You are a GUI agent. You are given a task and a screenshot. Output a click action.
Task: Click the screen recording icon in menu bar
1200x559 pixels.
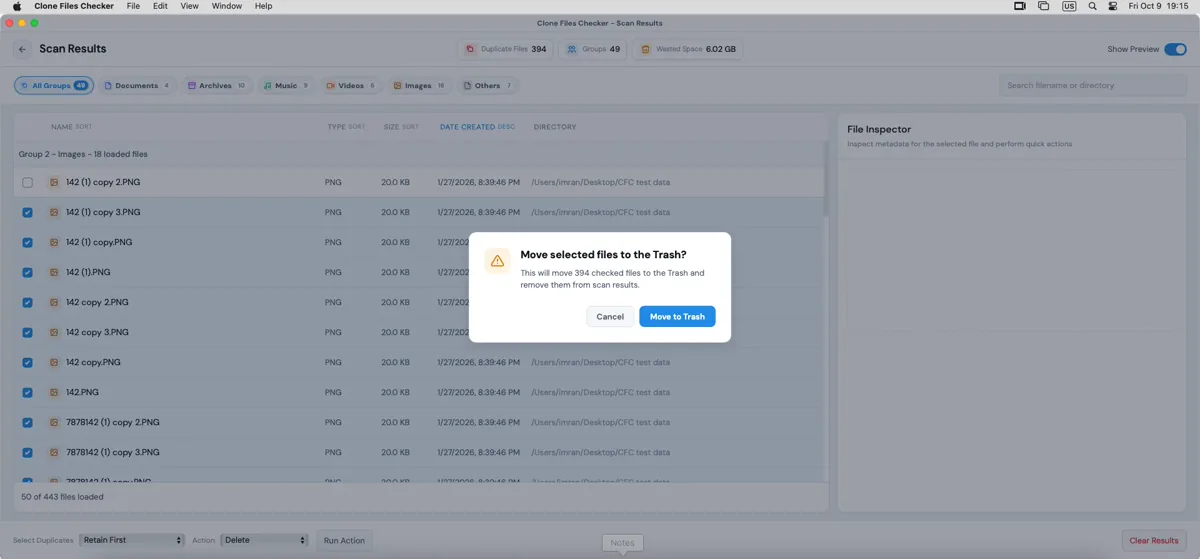1019,6
